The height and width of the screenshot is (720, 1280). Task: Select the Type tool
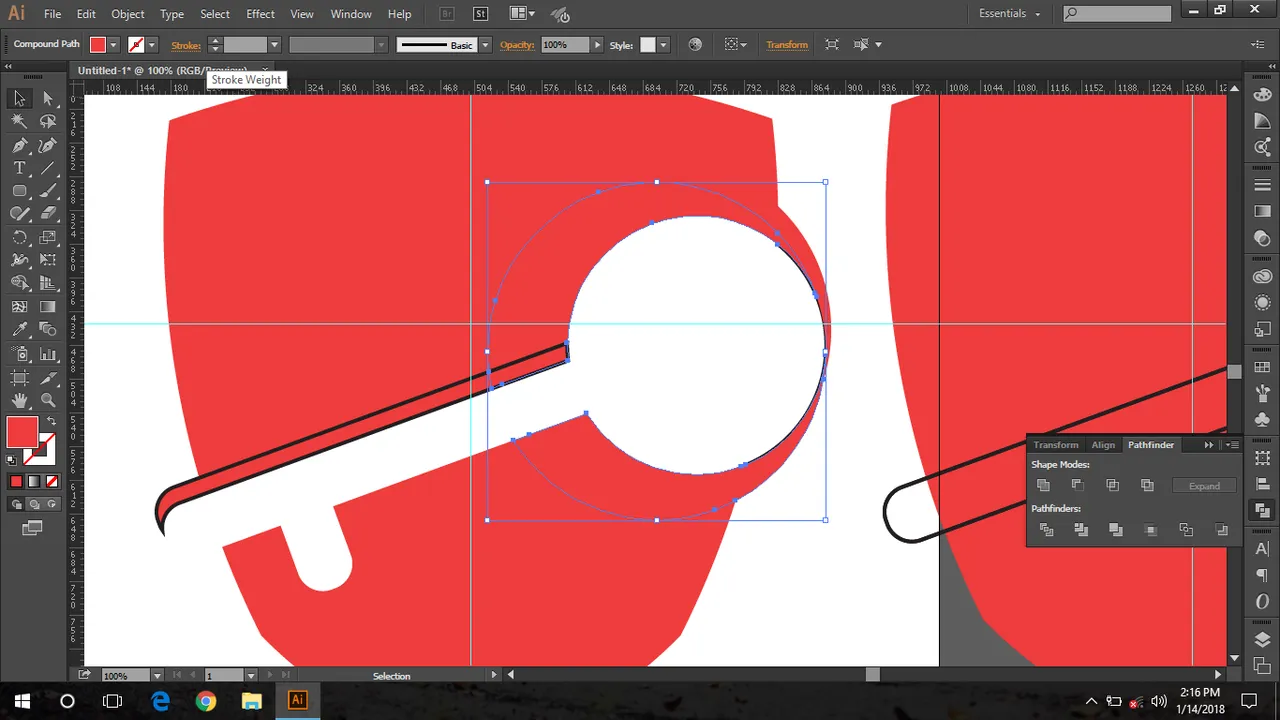tap(19, 168)
